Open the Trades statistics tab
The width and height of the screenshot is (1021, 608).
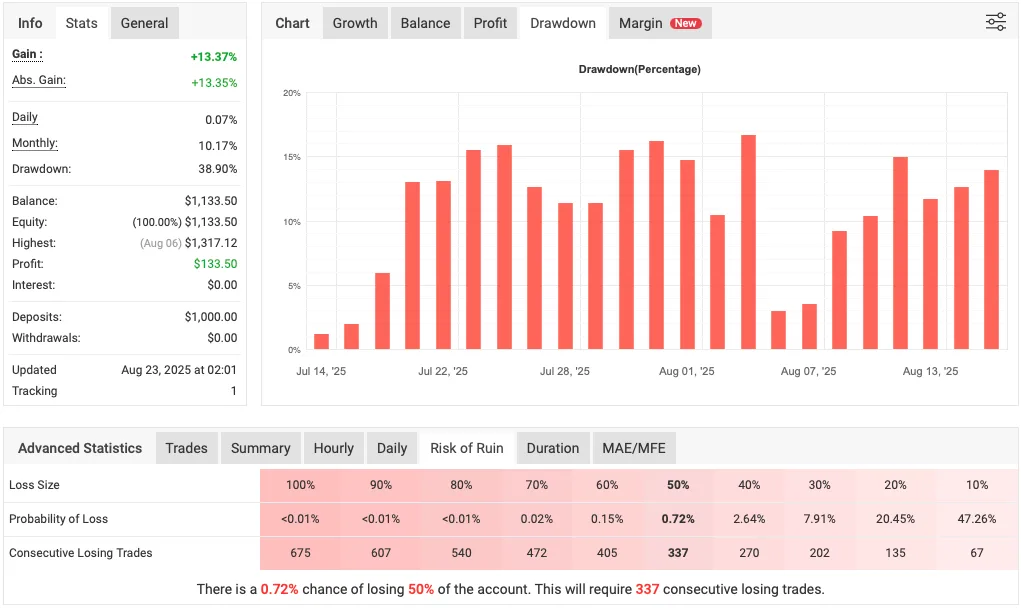click(186, 447)
